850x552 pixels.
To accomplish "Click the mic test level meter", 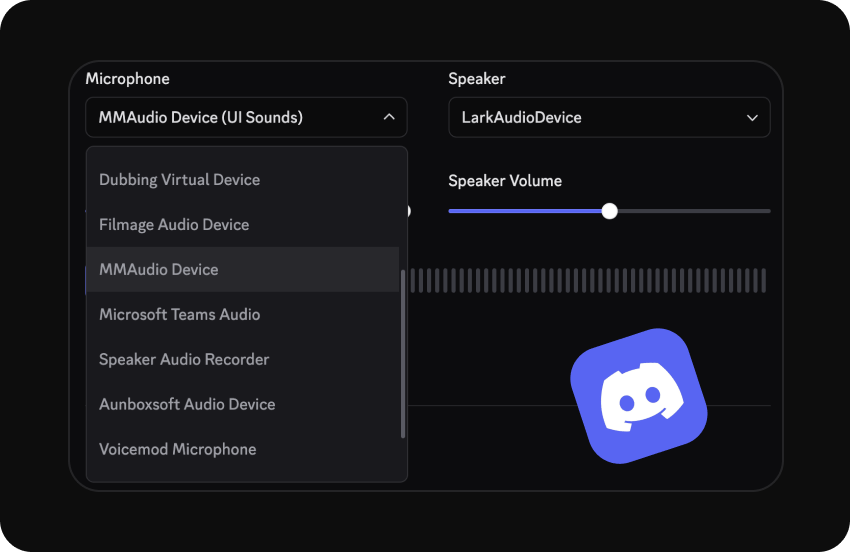I will coord(588,280).
